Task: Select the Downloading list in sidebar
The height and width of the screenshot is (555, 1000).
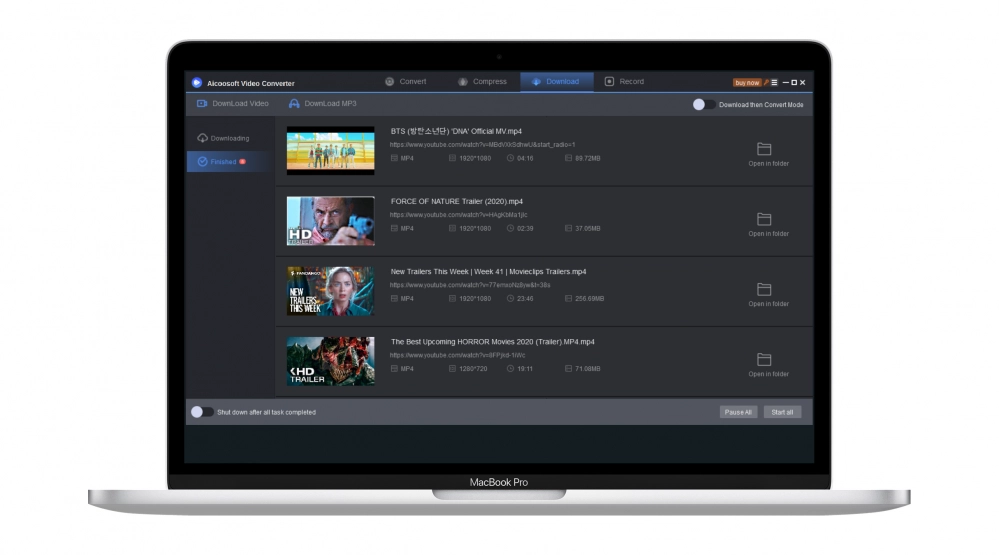Action: 224,138
